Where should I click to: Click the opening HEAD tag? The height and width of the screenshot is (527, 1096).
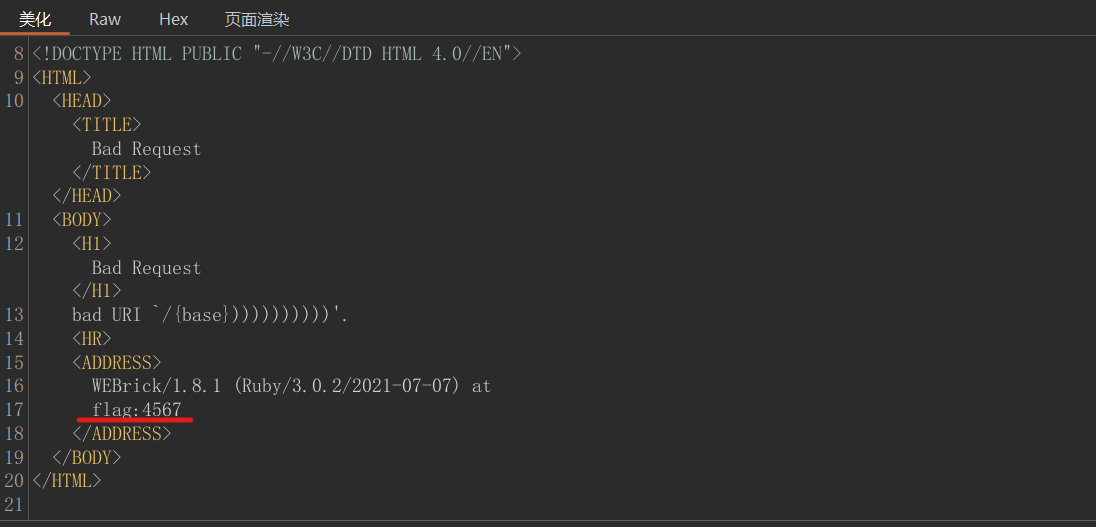pos(82,101)
